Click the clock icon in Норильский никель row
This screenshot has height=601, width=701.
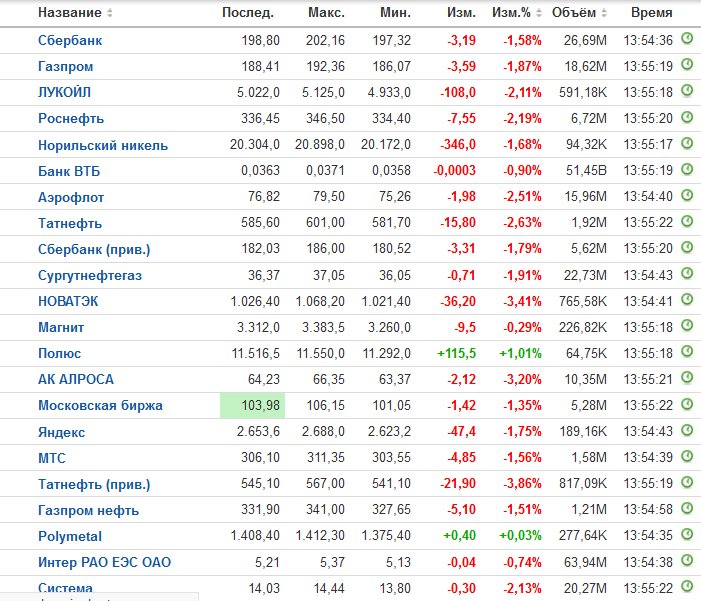(x=687, y=143)
